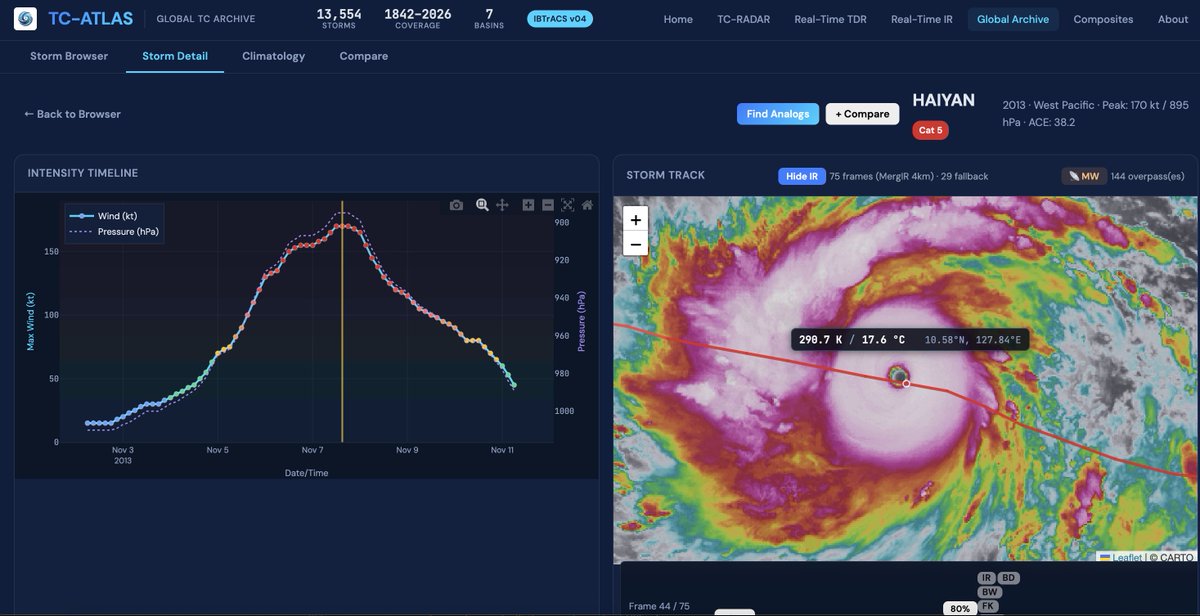Click the chart Zoom in plus icon

[528, 205]
